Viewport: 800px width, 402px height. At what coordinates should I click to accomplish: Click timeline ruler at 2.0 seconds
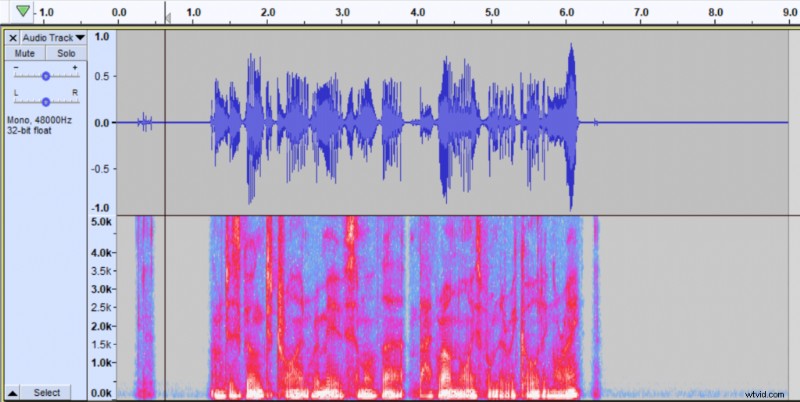click(268, 12)
